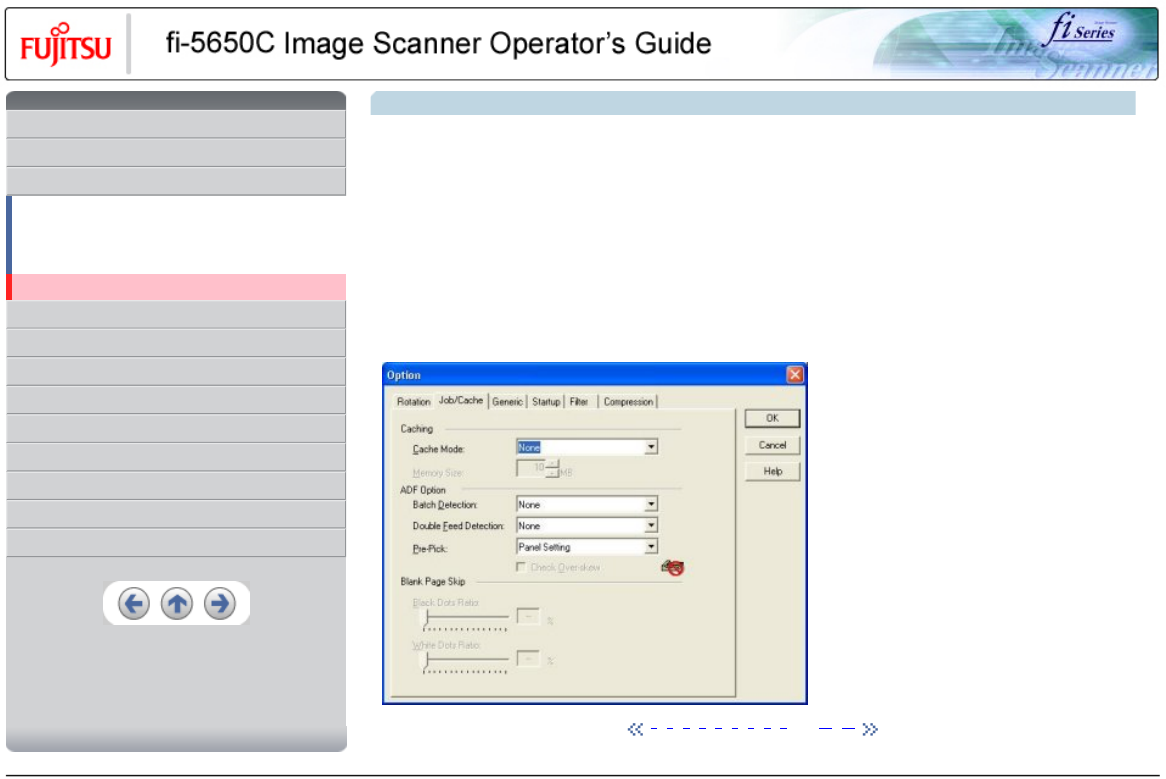Click the left arrow previous-page icon

click(134, 604)
